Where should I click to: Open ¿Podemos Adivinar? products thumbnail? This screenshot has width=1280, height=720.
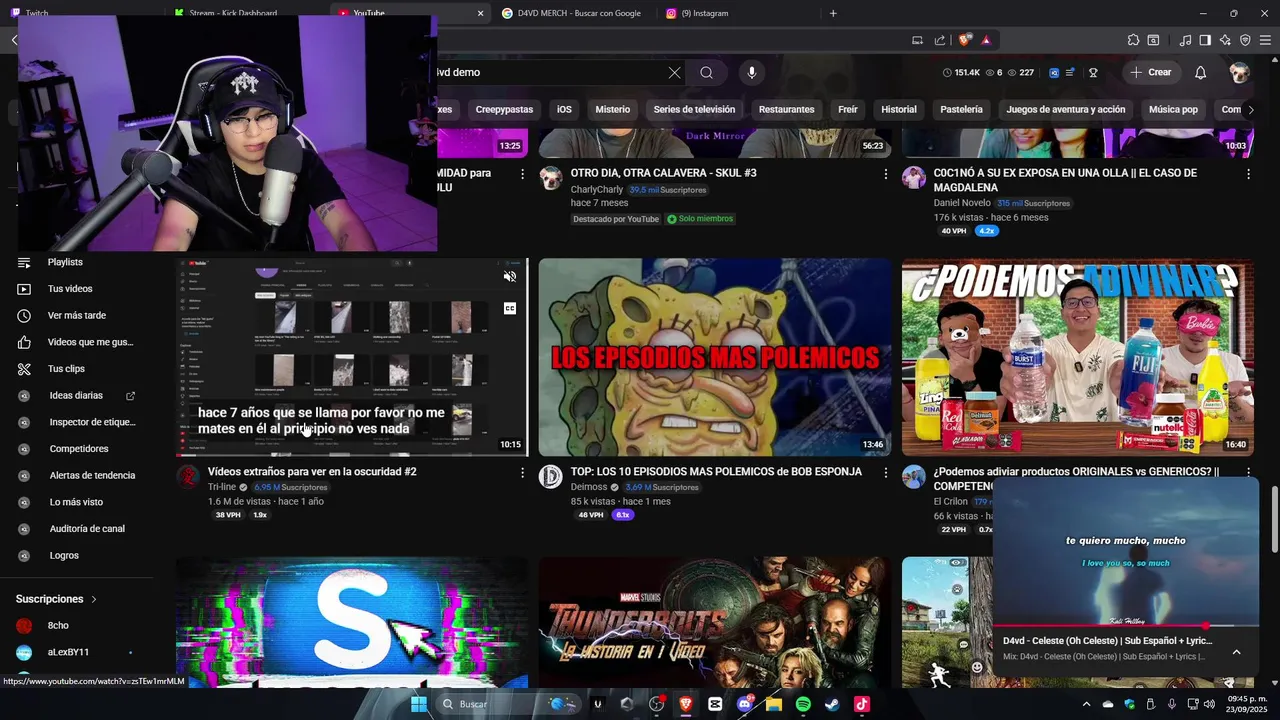point(1078,357)
